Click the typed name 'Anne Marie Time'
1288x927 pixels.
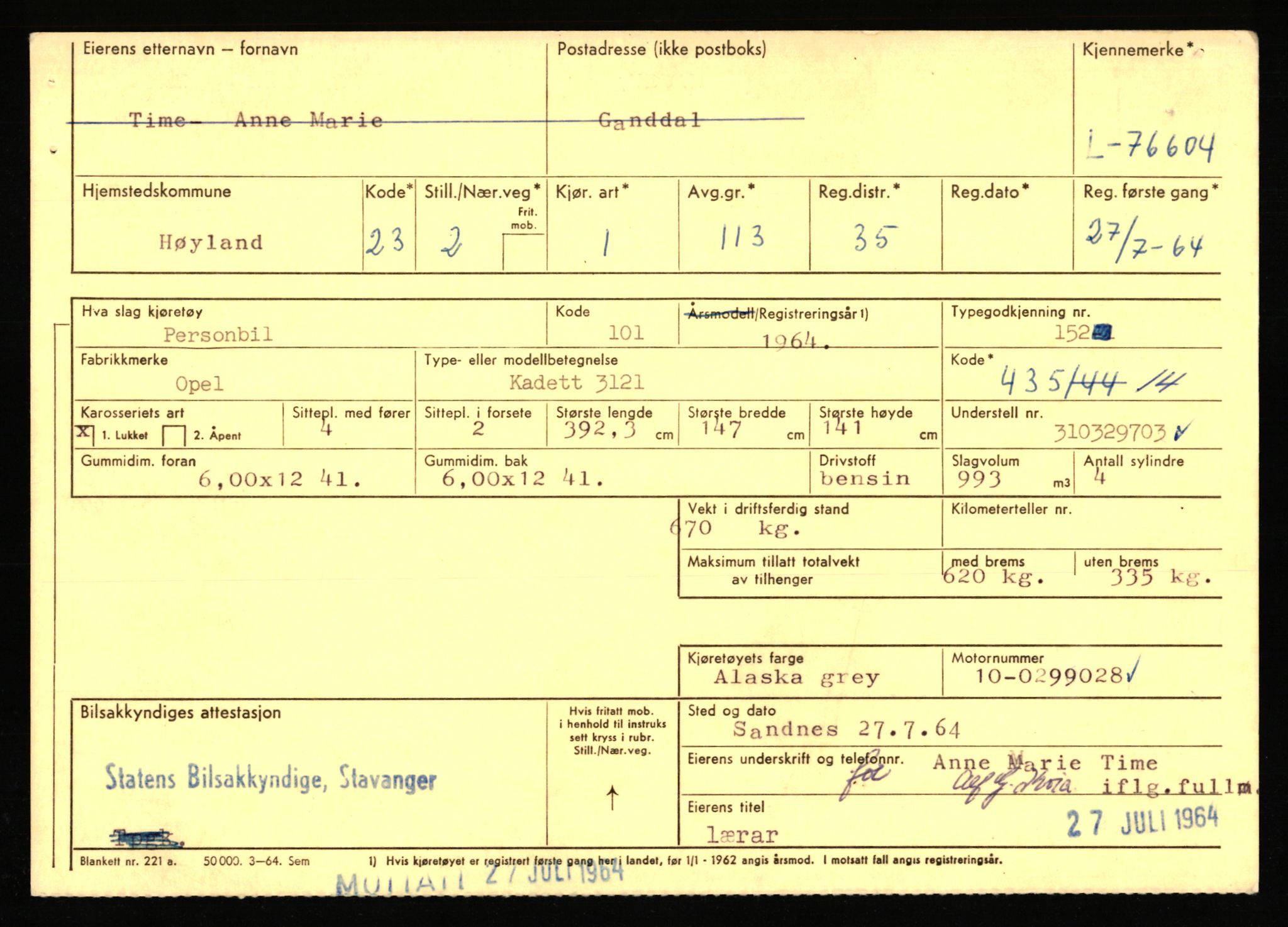[x=1045, y=763]
